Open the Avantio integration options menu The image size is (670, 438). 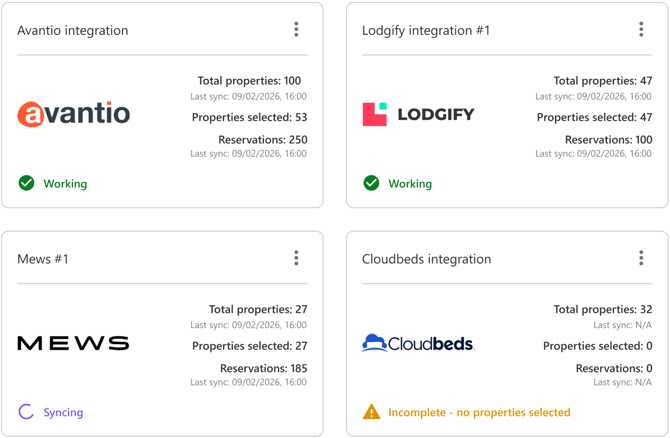click(296, 30)
